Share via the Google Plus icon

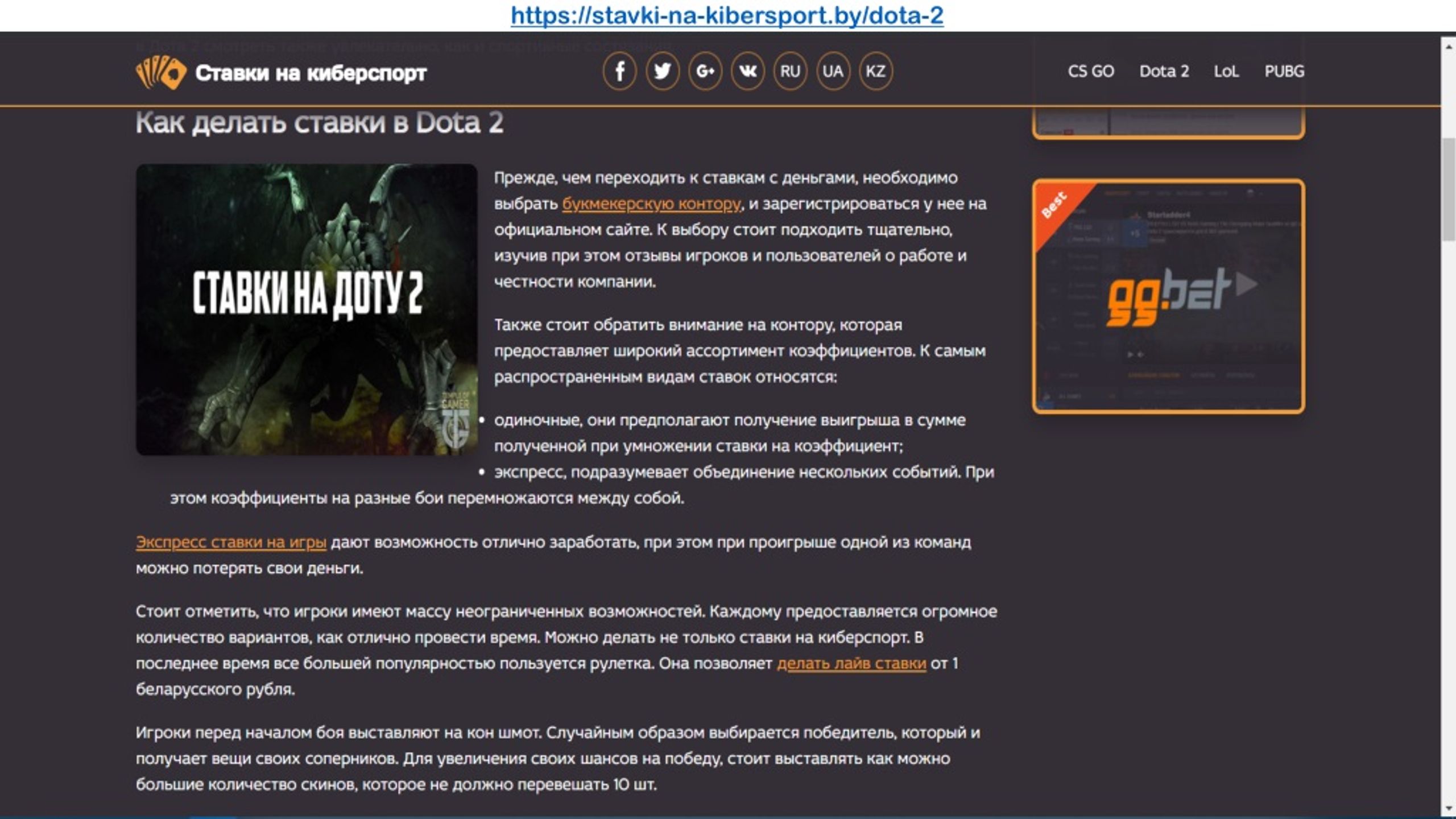click(x=705, y=71)
